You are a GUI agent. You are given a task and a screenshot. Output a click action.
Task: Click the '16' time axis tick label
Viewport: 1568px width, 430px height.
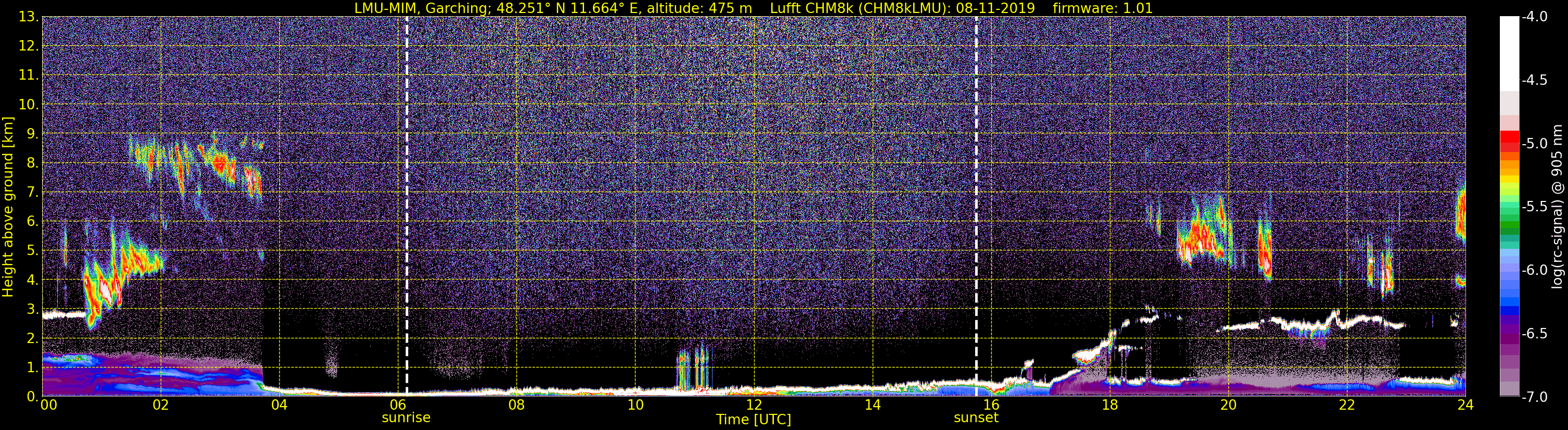(x=991, y=405)
